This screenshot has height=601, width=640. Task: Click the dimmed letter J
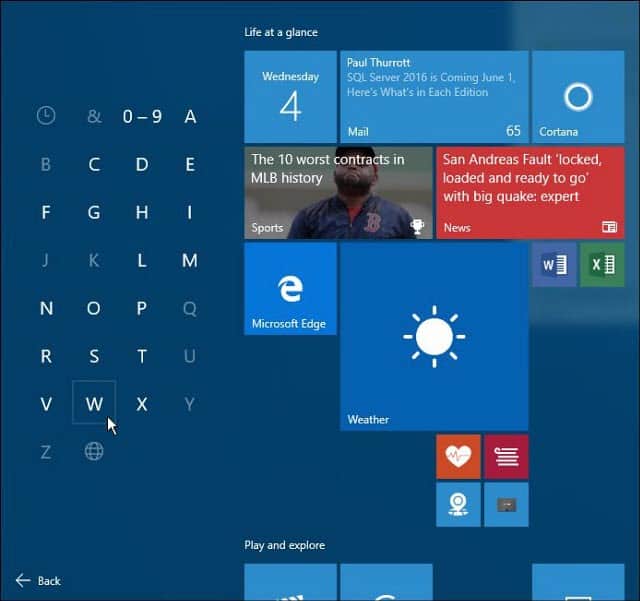tap(45, 260)
